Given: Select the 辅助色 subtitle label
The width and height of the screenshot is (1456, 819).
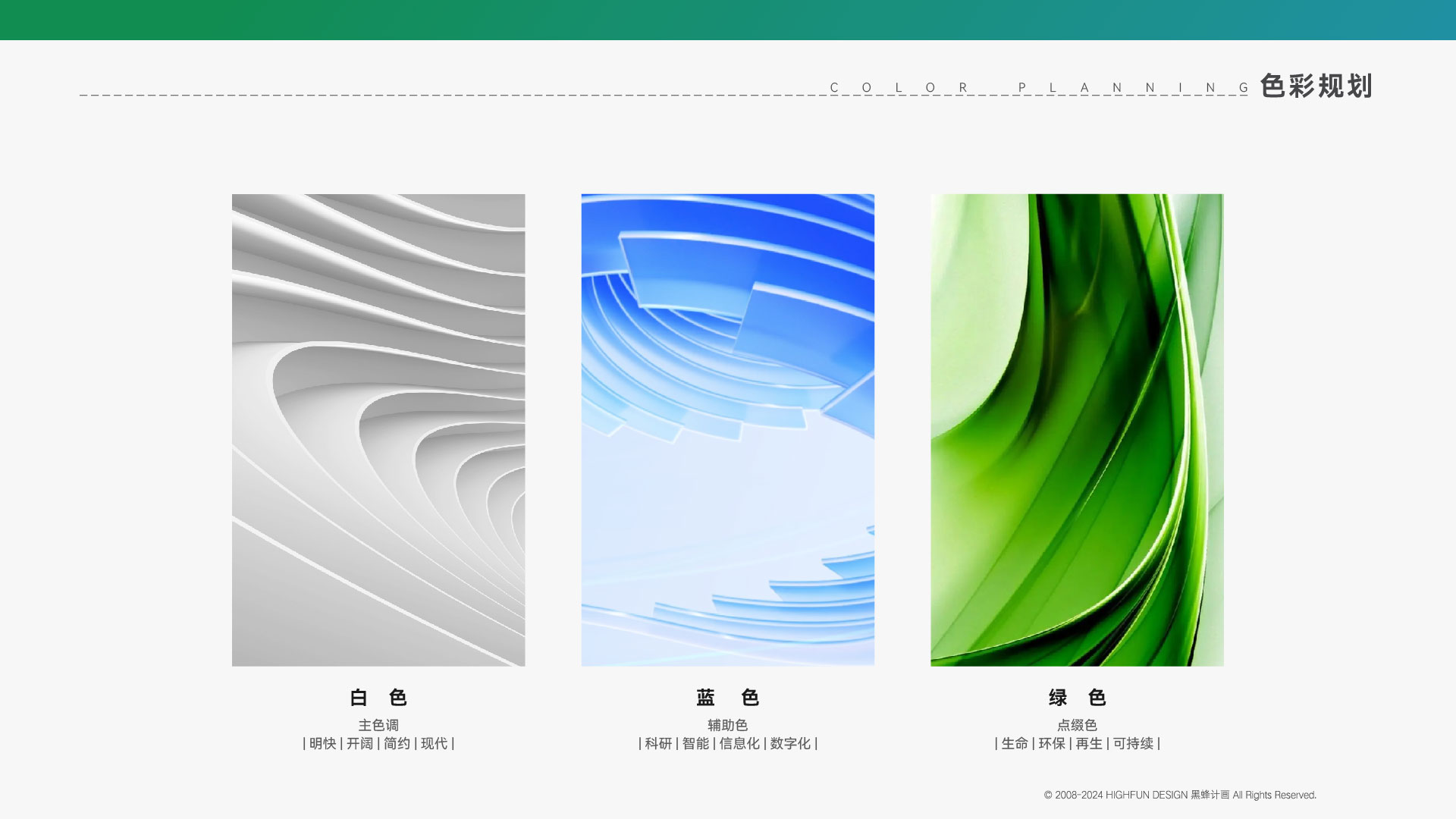Looking at the screenshot, I should [727, 726].
